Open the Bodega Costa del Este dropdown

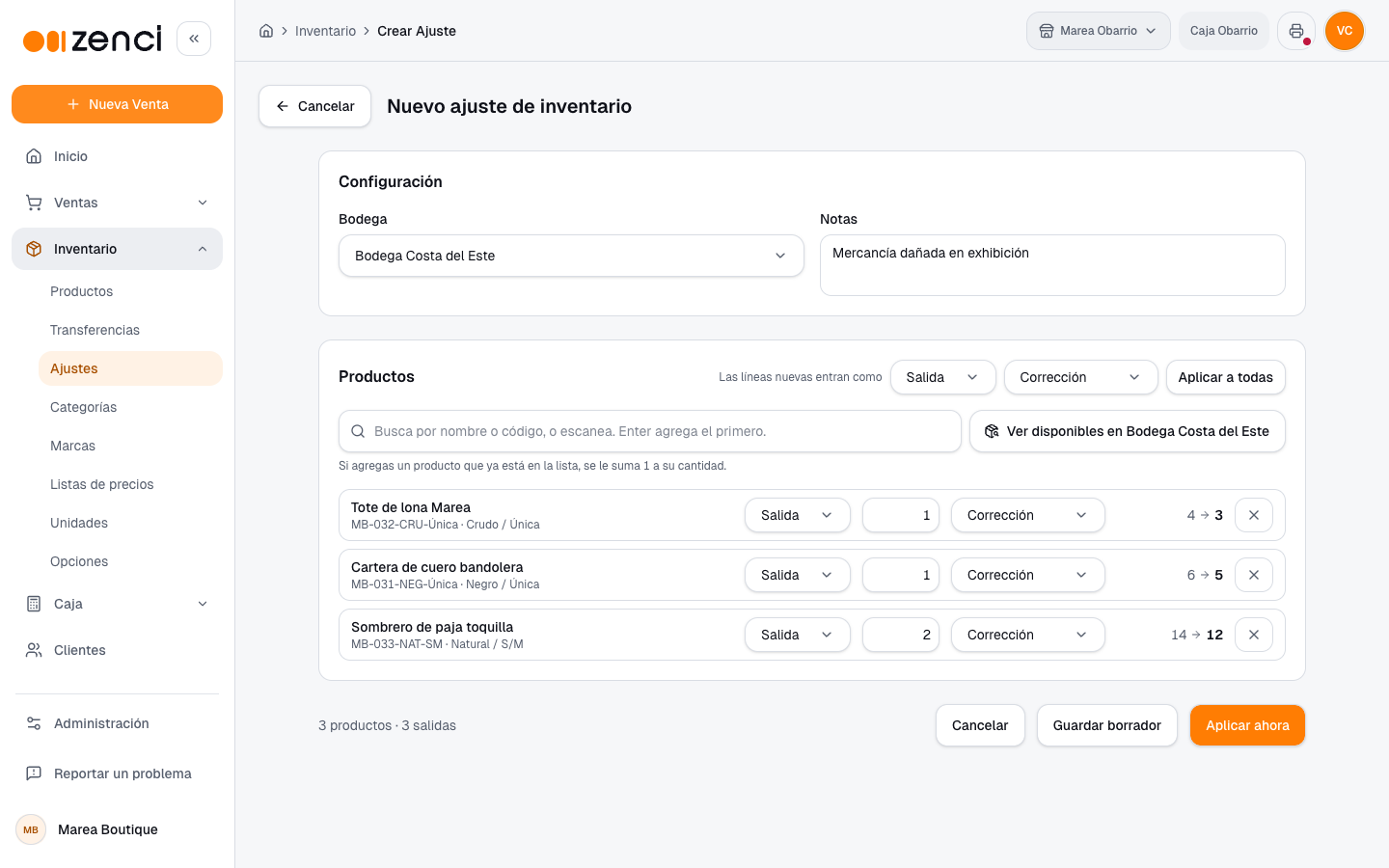click(571, 256)
